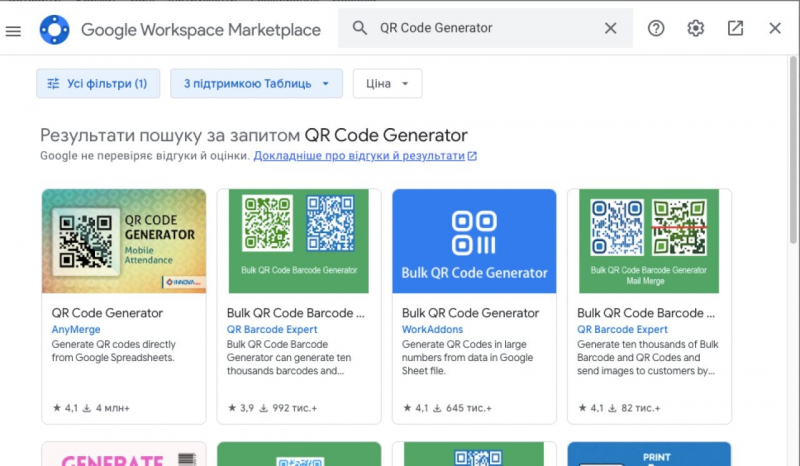Open the GENERATE pink card in second row
This screenshot has width=800, height=466.
click(x=124, y=454)
